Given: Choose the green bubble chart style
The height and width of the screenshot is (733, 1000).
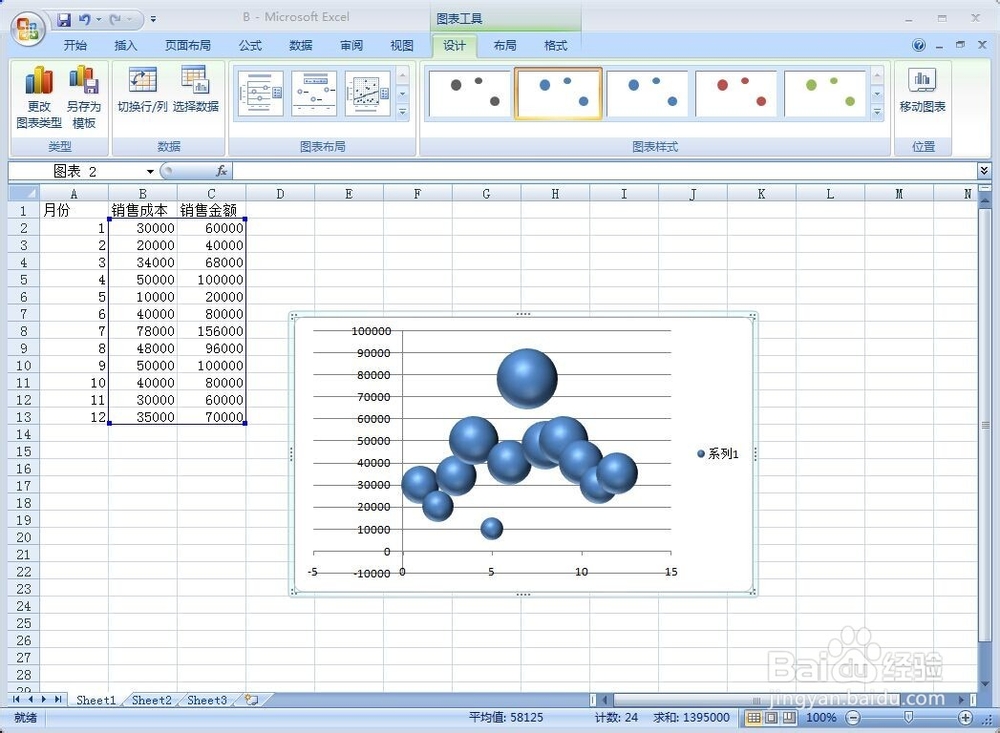Looking at the screenshot, I should (825, 94).
